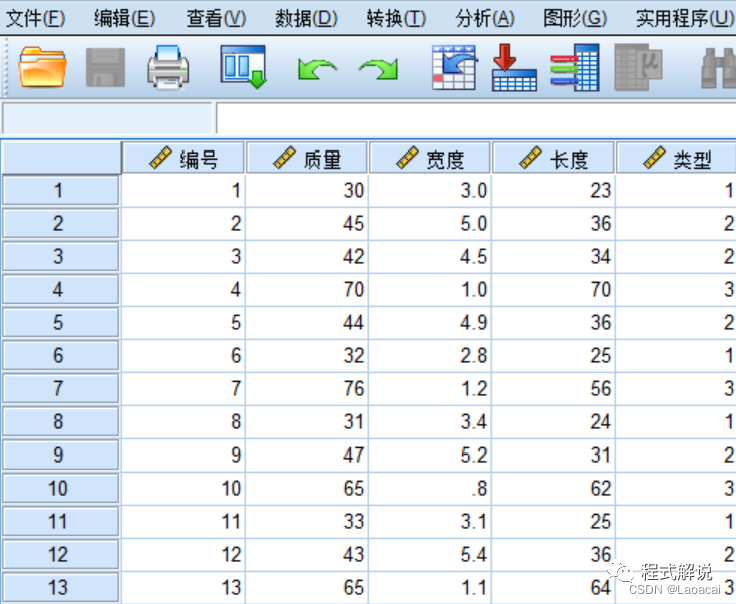736x604 pixels.
Task: Click 长度 cell with value 23
Action: coord(553,191)
